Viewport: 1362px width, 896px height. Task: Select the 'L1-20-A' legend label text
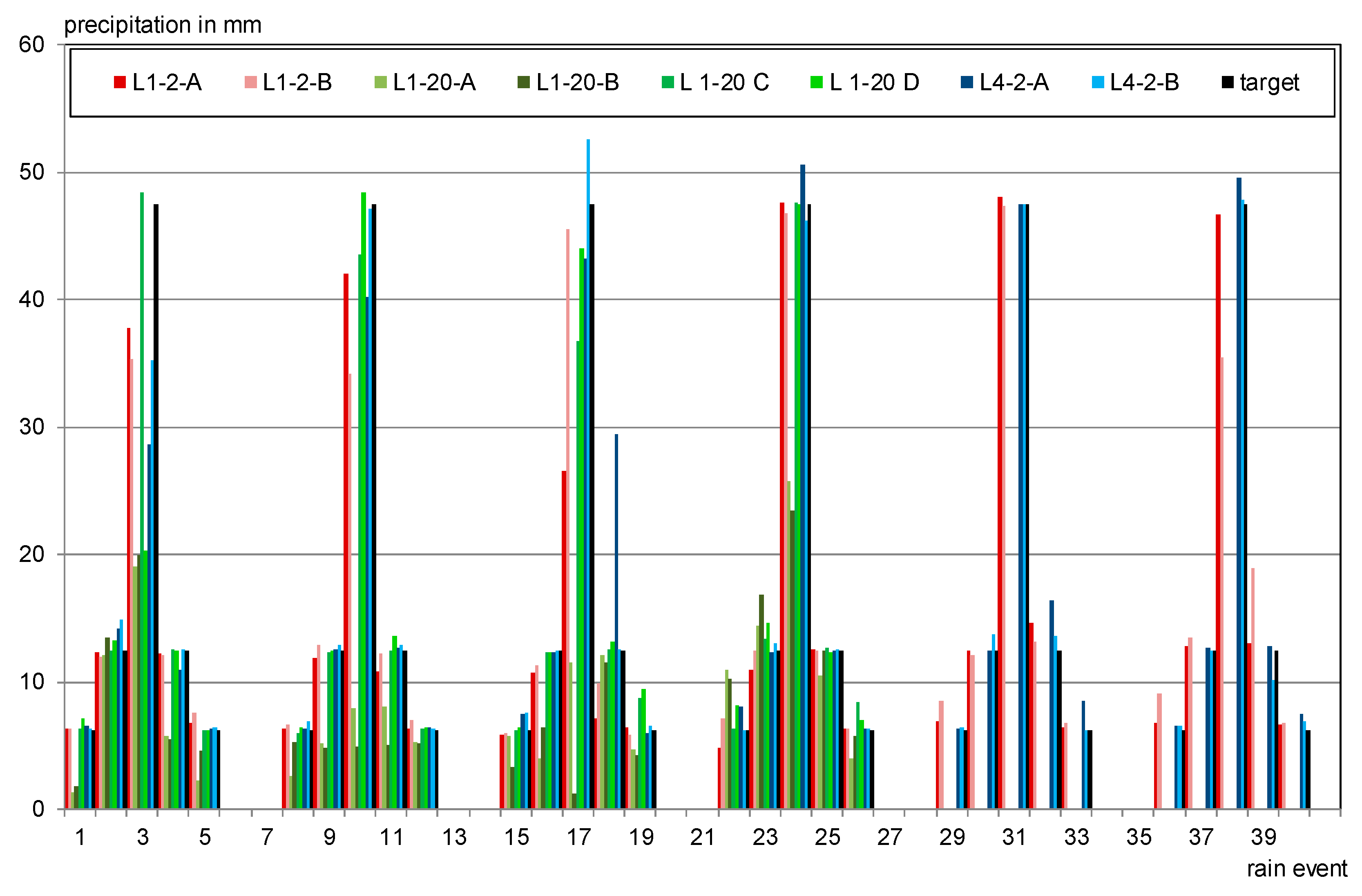(x=434, y=82)
